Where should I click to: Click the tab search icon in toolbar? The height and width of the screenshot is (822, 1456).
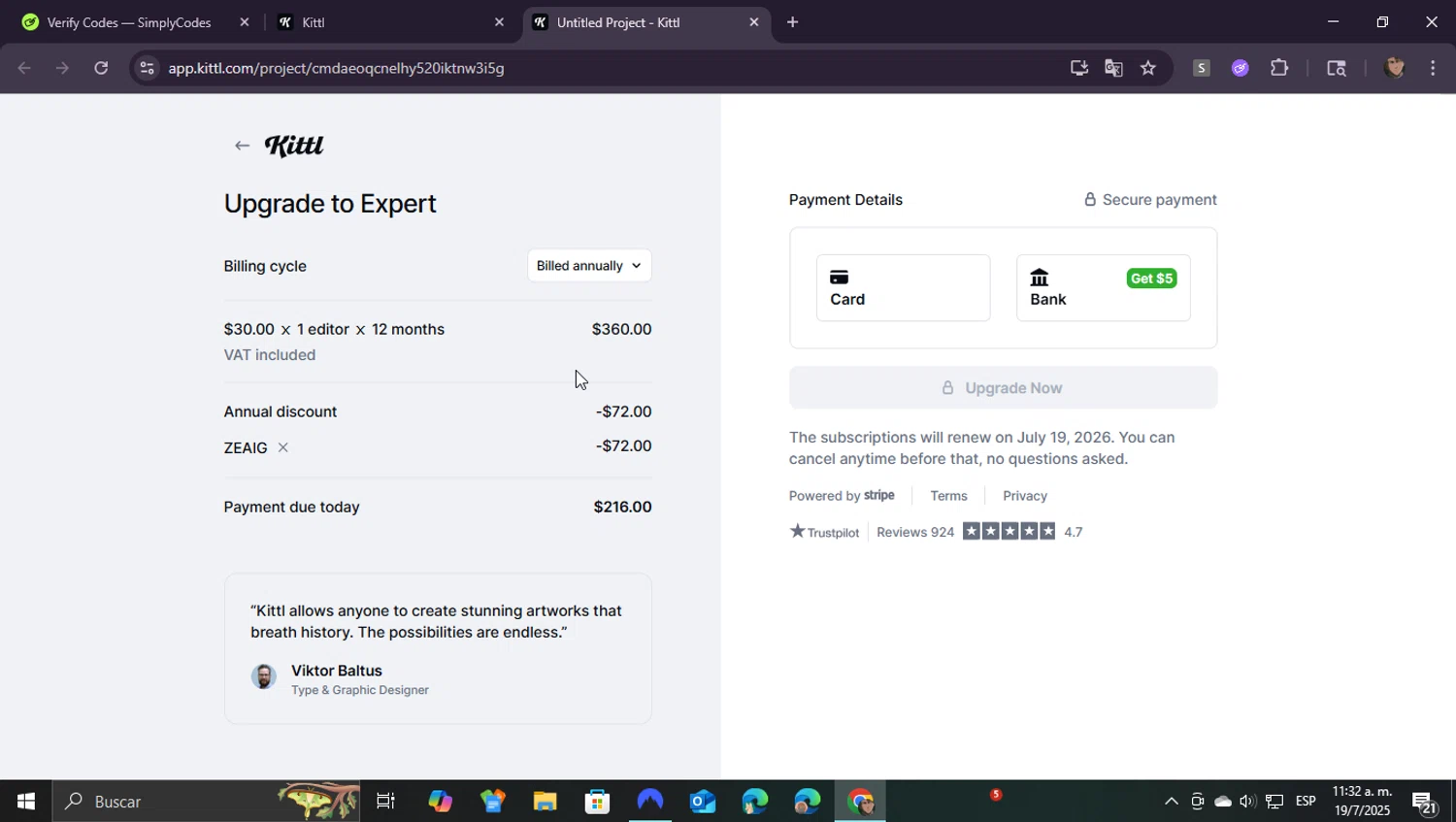(1337, 68)
